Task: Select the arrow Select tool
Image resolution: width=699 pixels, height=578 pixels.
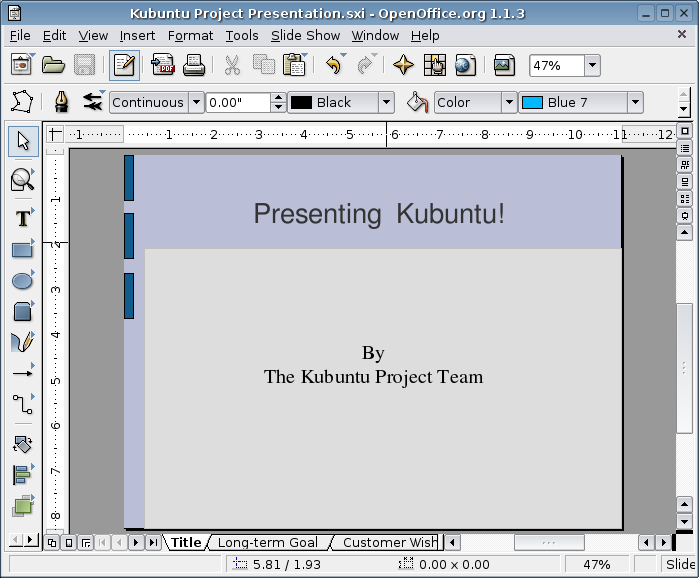Action: (23, 141)
